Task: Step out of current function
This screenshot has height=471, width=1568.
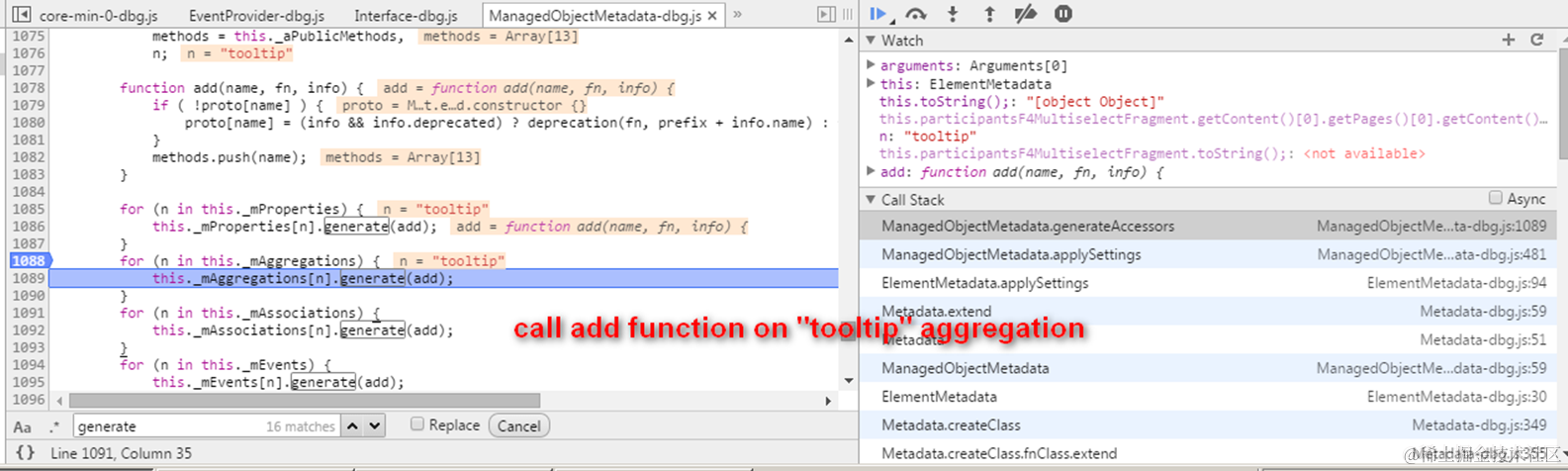Action: tap(989, 14)
